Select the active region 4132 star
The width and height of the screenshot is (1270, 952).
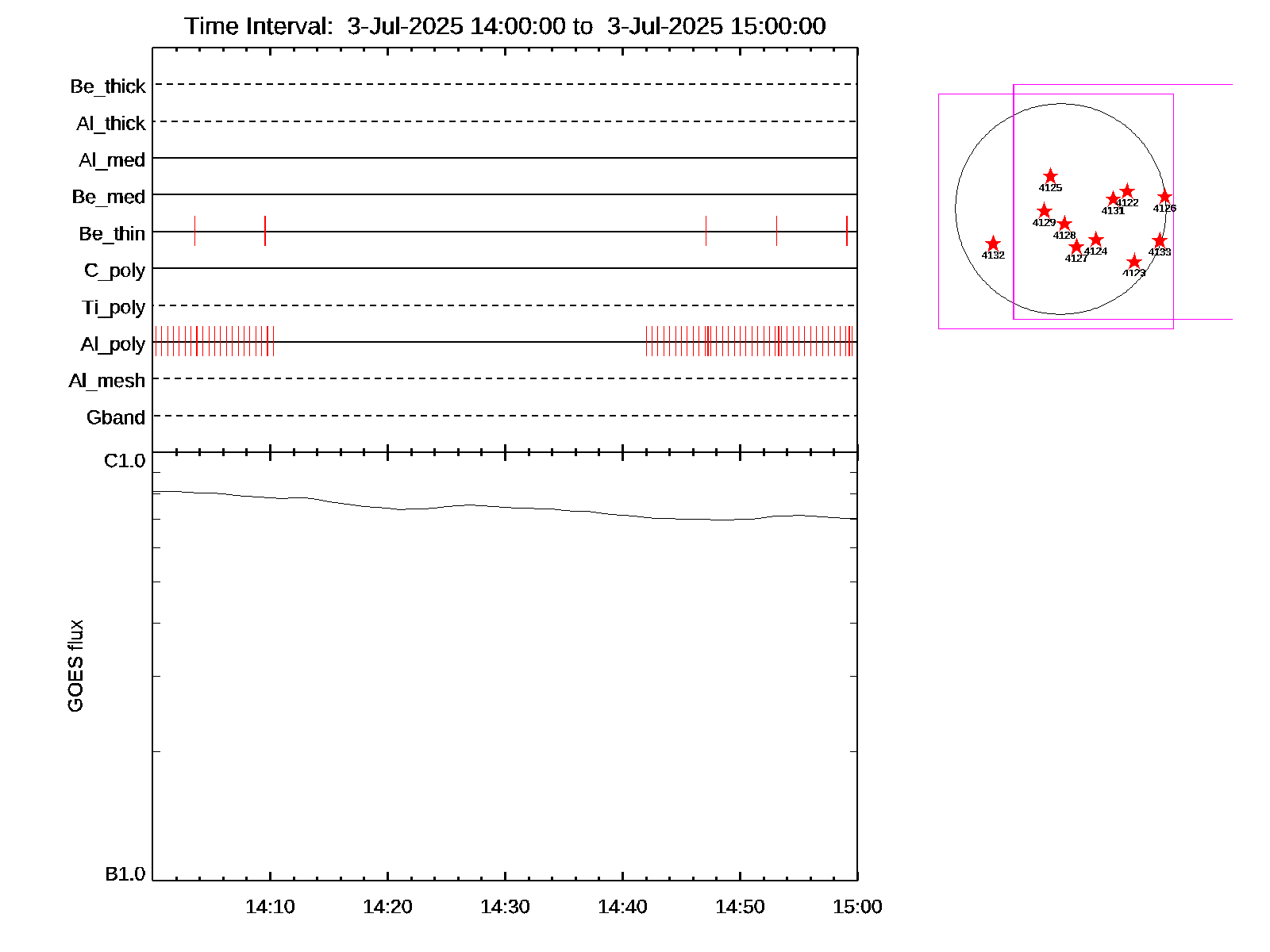pos(992,244)
